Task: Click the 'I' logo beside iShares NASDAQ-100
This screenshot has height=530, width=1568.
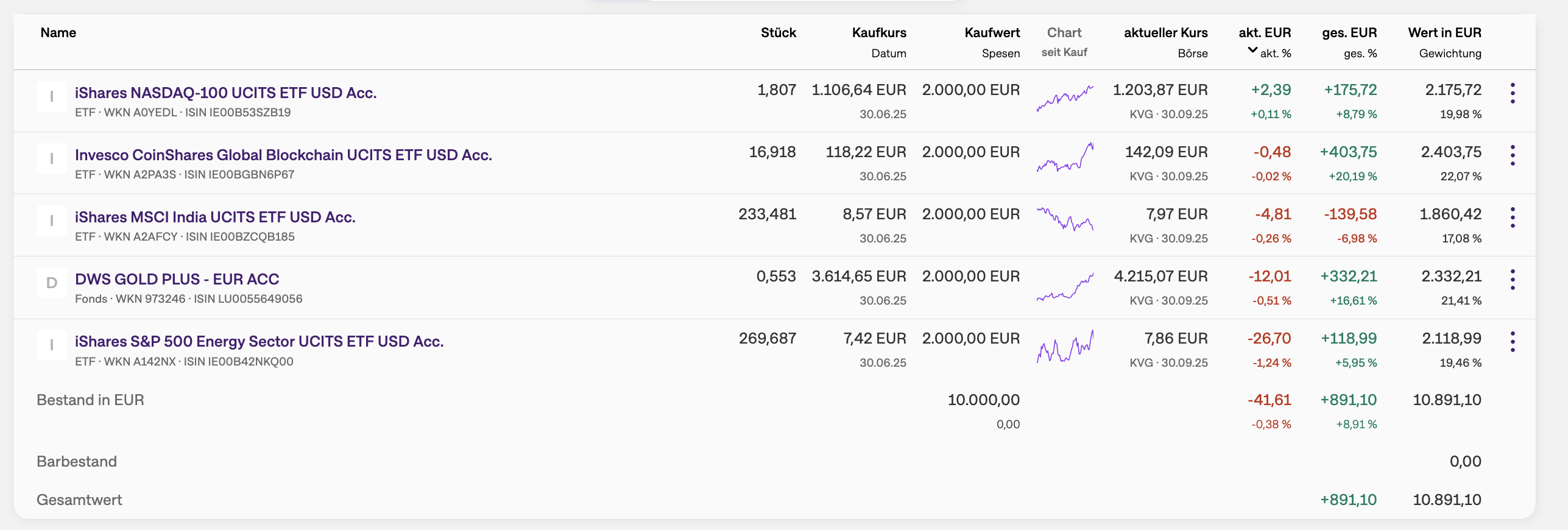Action: point(52,96)
